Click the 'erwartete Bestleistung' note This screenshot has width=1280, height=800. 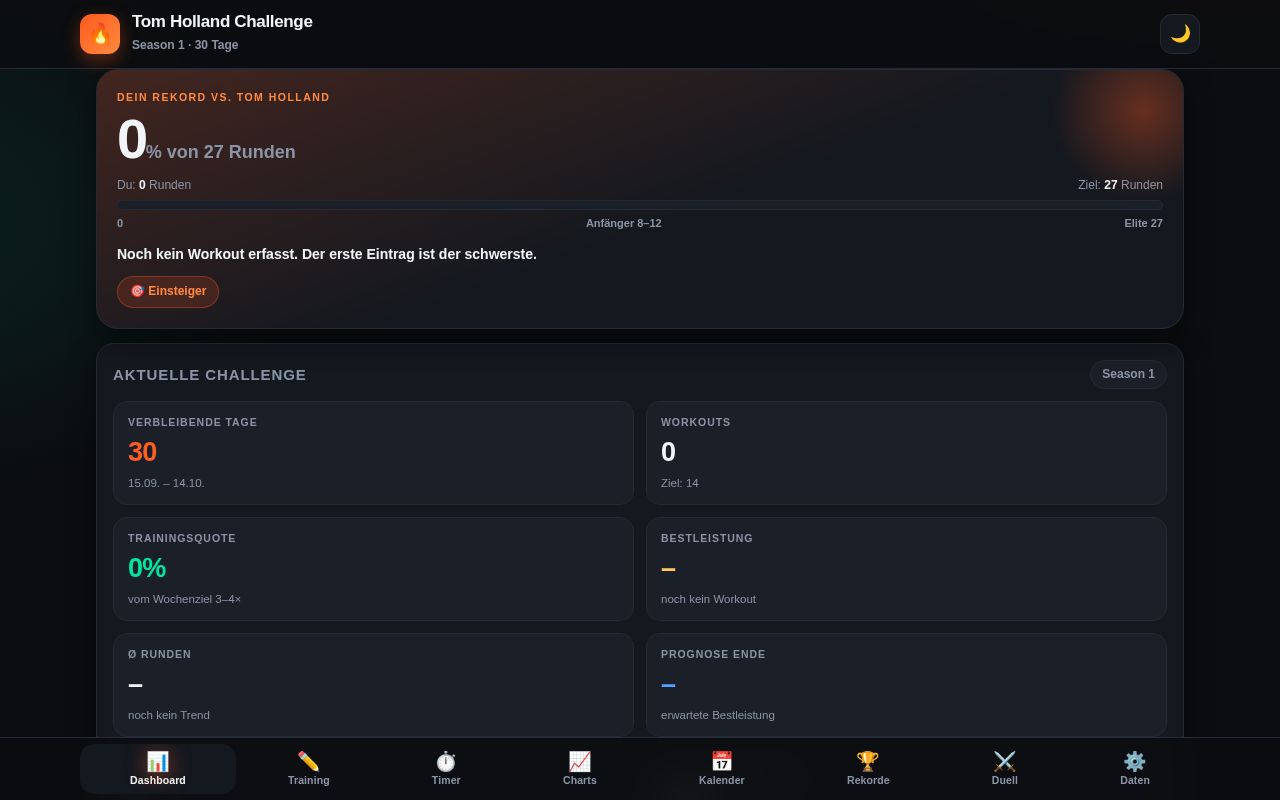pyautogui.click(x=718, y=715)
